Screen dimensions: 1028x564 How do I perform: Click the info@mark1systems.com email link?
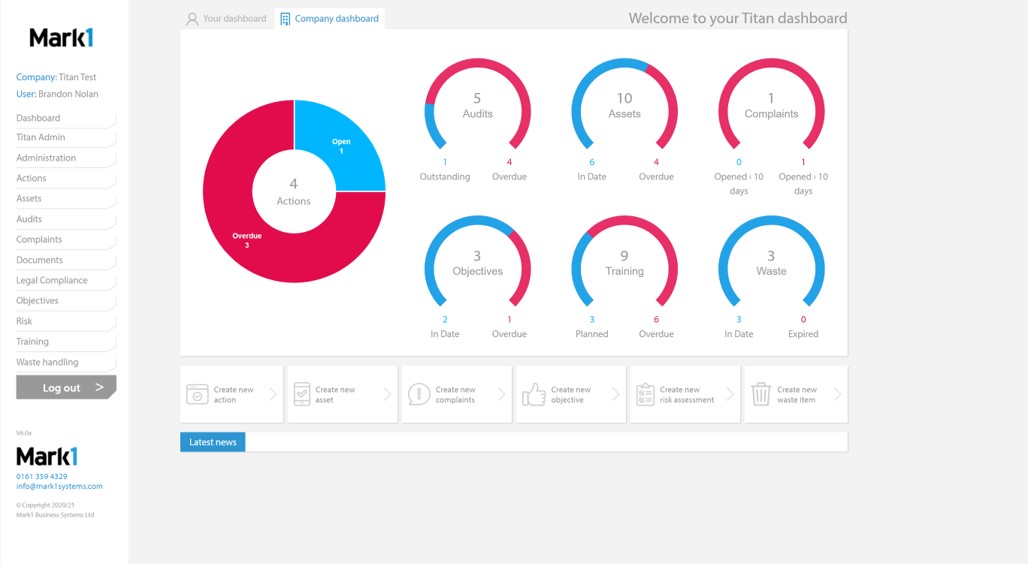pos(59,487)
